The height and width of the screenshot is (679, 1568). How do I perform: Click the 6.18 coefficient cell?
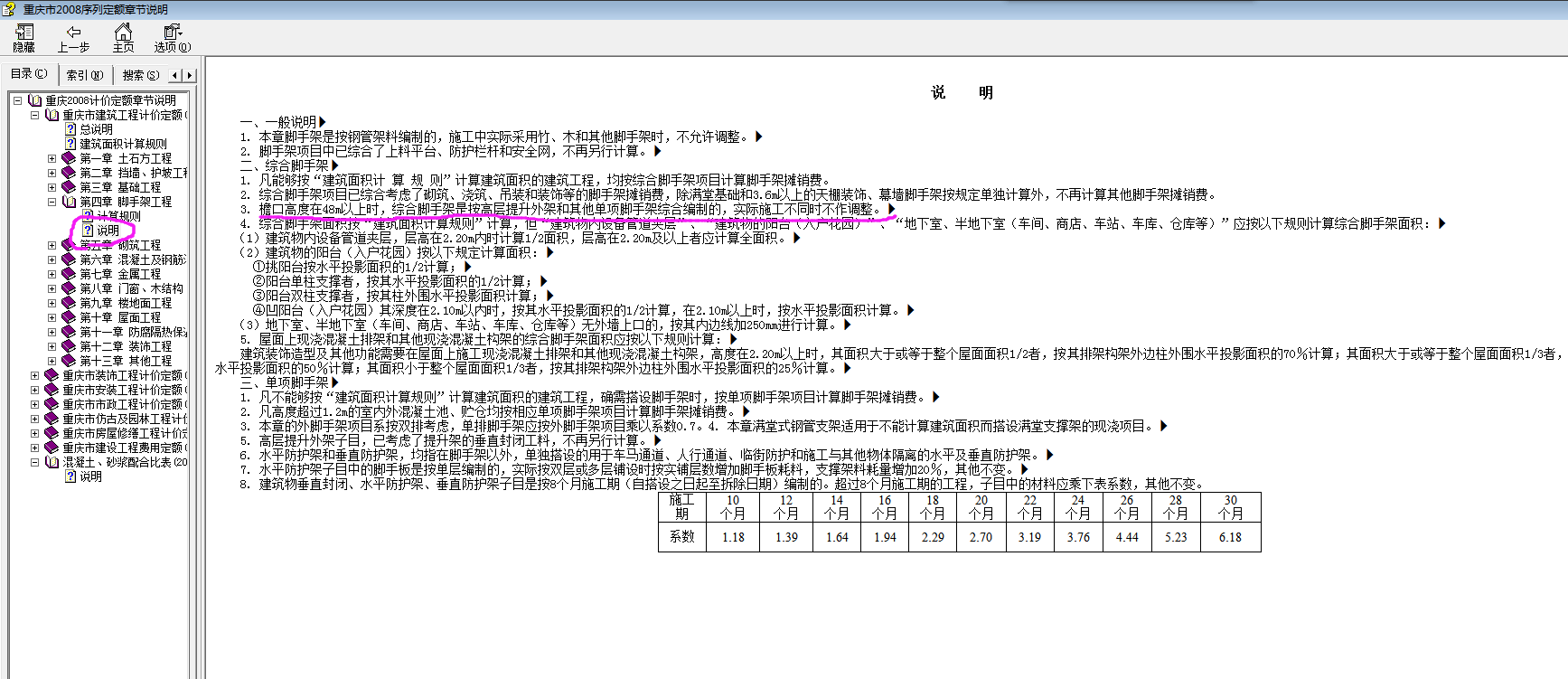(1230, 537)
